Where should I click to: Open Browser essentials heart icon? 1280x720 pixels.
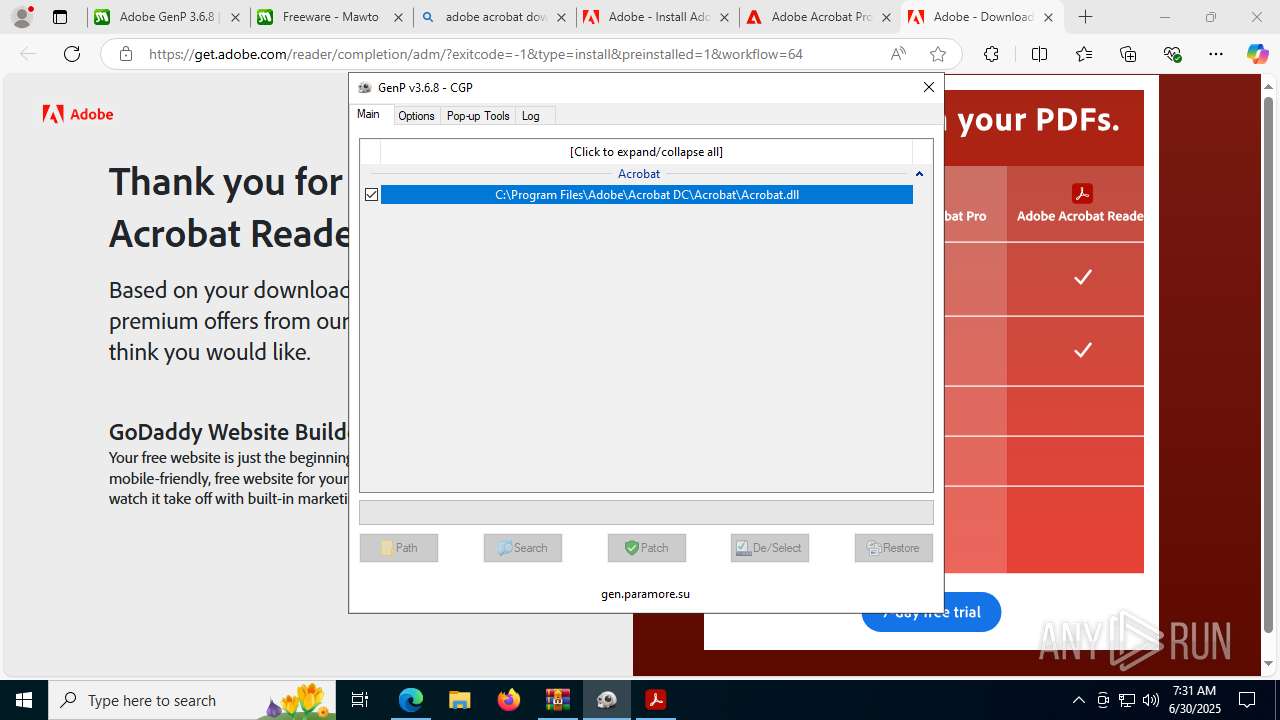(1172, 54)
